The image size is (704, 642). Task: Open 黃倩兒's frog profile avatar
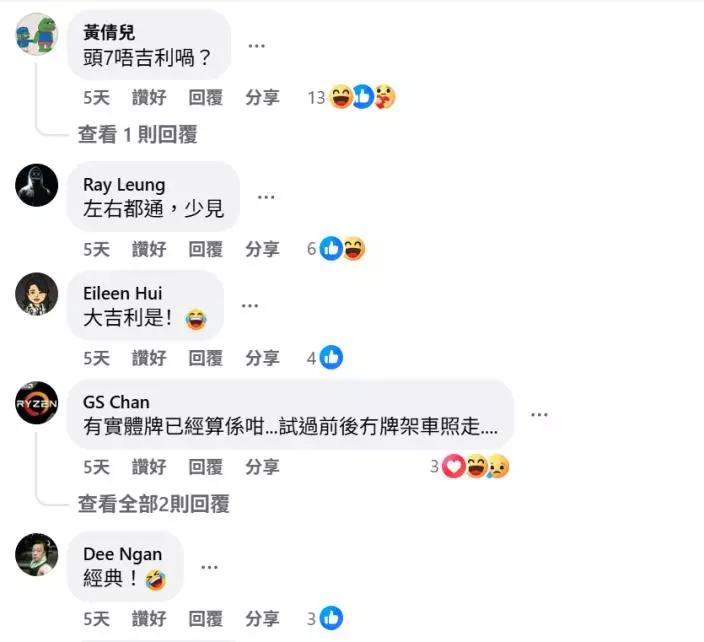coord(36,34)
